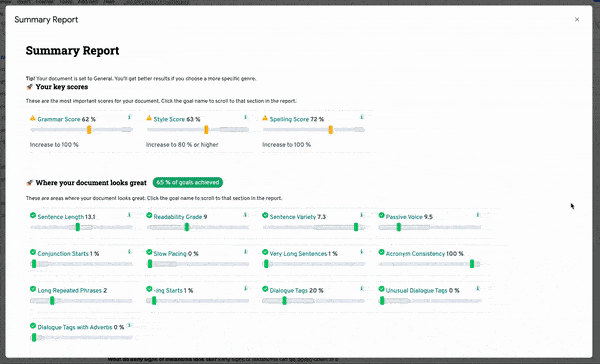Screen dimensions: 600x364
Task: Click the info icon beside Sentence Variety
Action: [362, 215]
